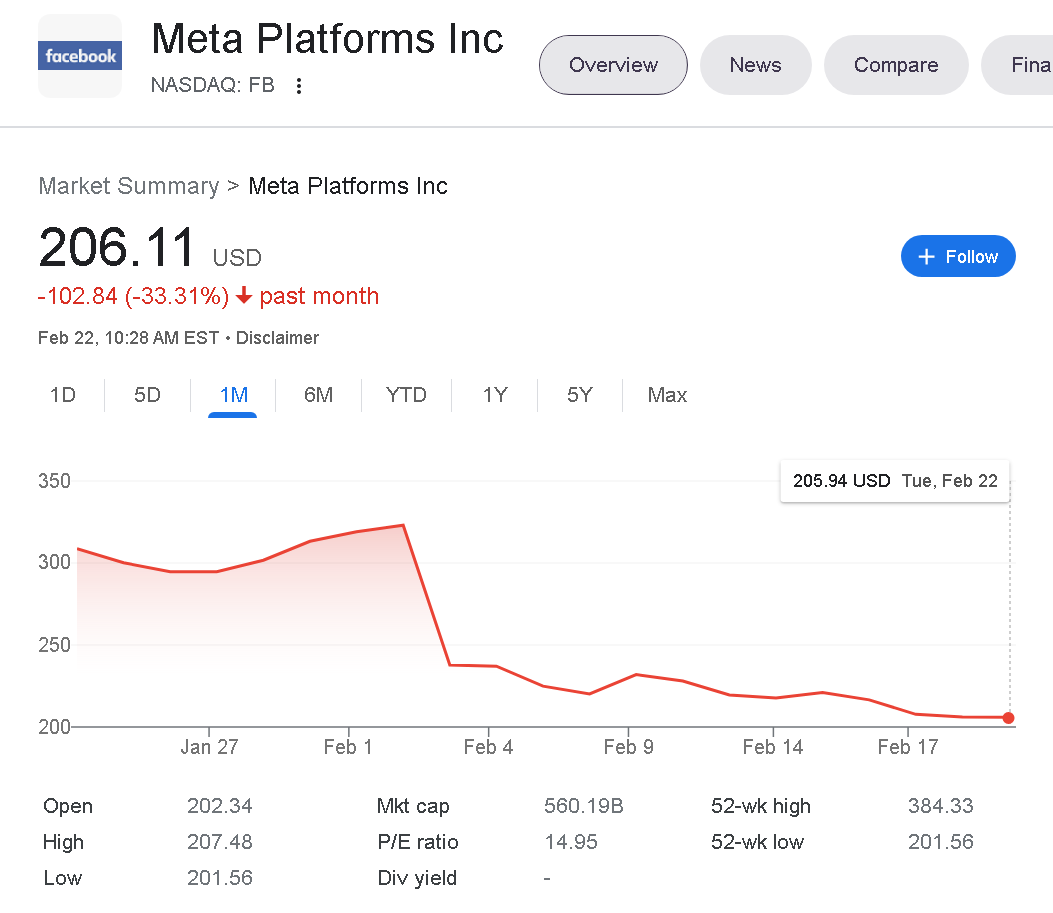Image resolution: width=1053 pixels, height=913 pixels.
Task: Click the 205.94 USD chart tooltip
Action: [895, 481]
